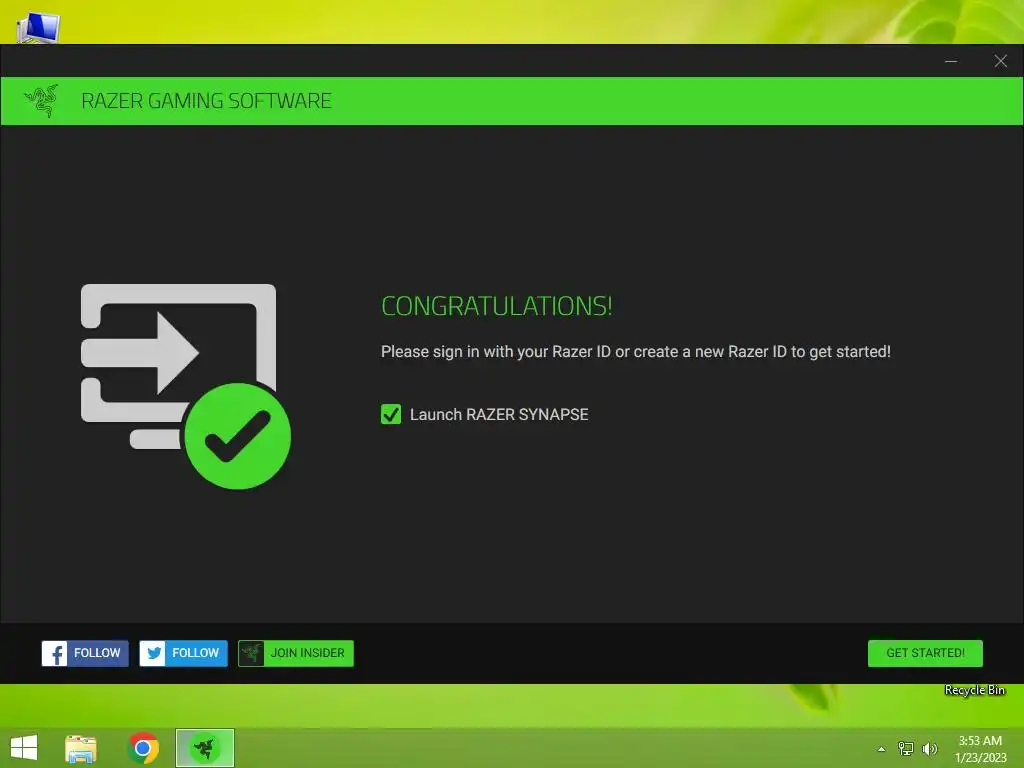Select the Recycle Bin desktop label
Image resolution: width=1024 pixels, height=768 pixels.
974,690
